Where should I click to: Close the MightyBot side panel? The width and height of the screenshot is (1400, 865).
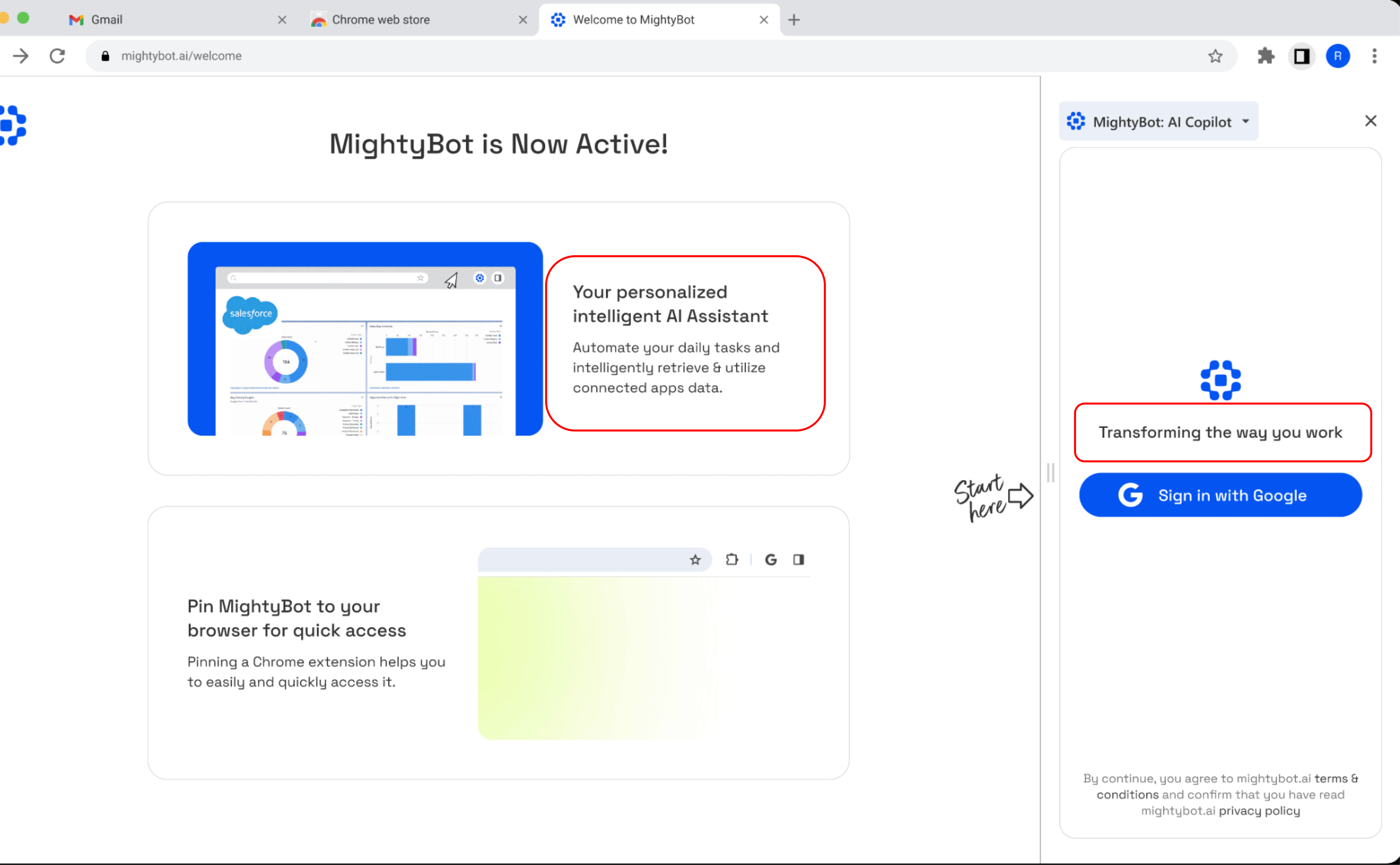click(x=1370, y=121)
